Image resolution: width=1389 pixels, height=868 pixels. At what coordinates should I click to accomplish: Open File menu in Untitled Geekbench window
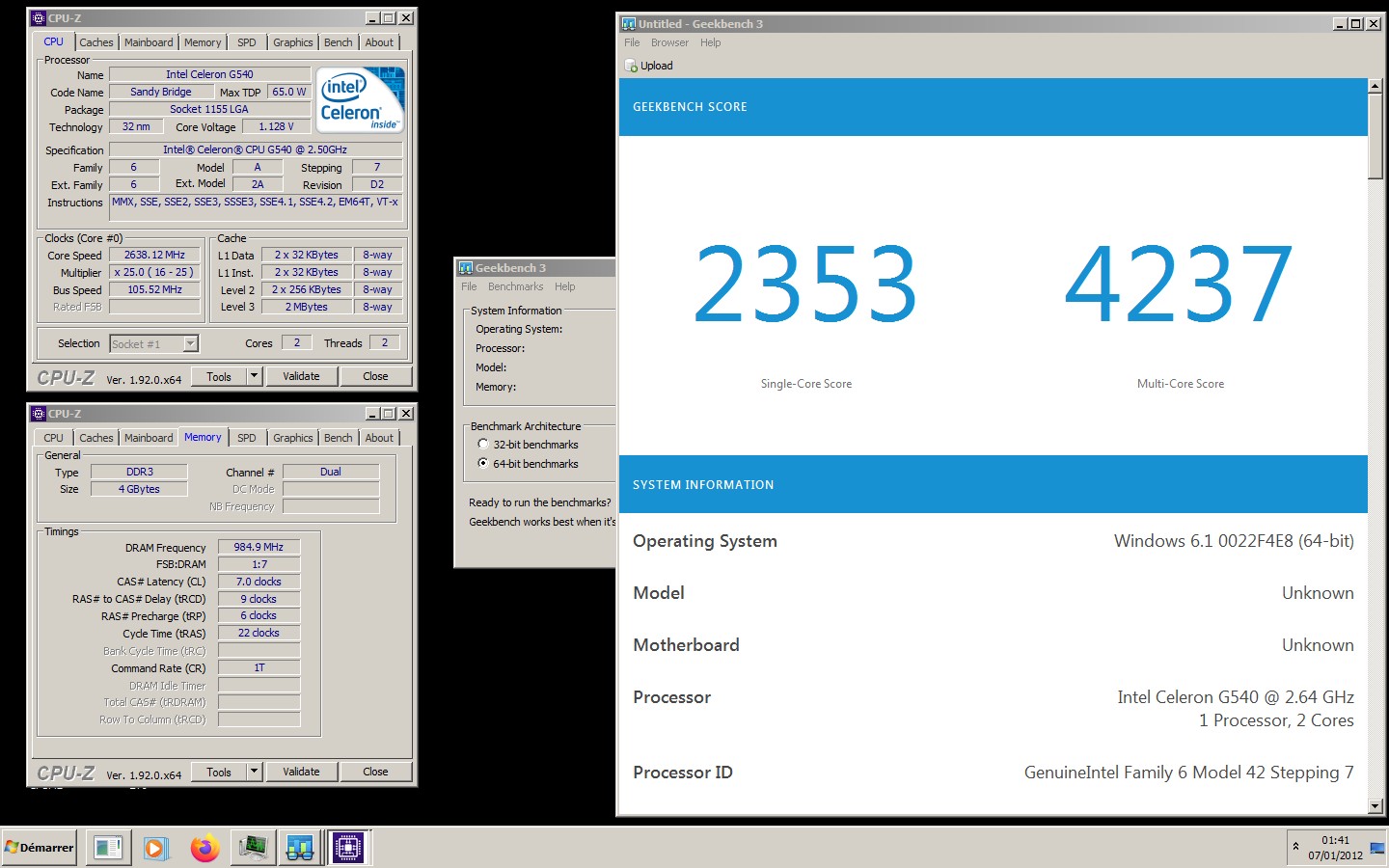[632, 42]
